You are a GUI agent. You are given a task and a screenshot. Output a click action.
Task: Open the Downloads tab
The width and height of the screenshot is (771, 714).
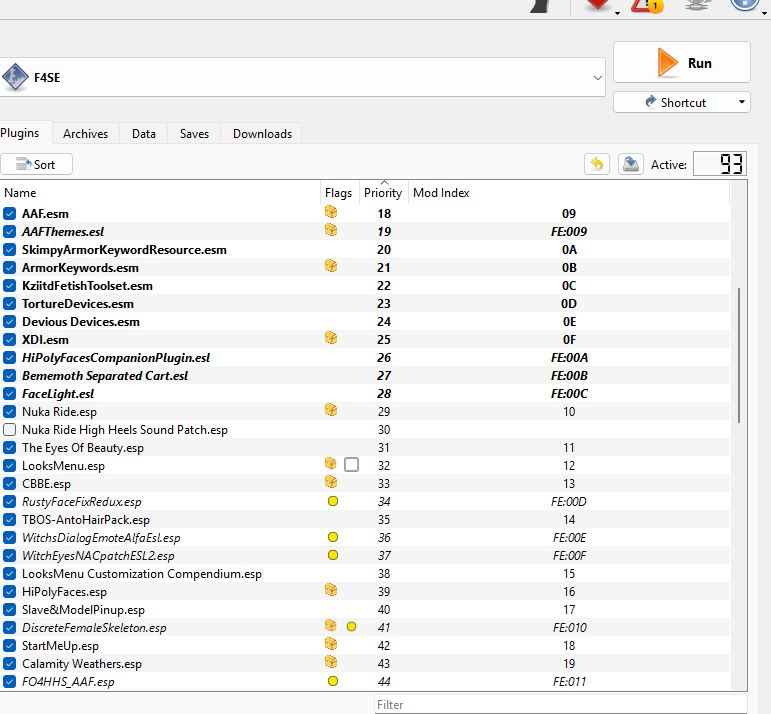click(x=262, y=134)
